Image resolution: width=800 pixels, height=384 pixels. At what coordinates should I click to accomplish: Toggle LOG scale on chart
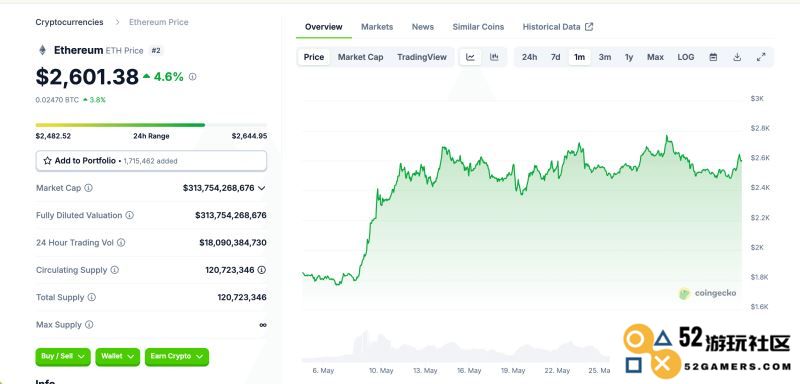686,57
